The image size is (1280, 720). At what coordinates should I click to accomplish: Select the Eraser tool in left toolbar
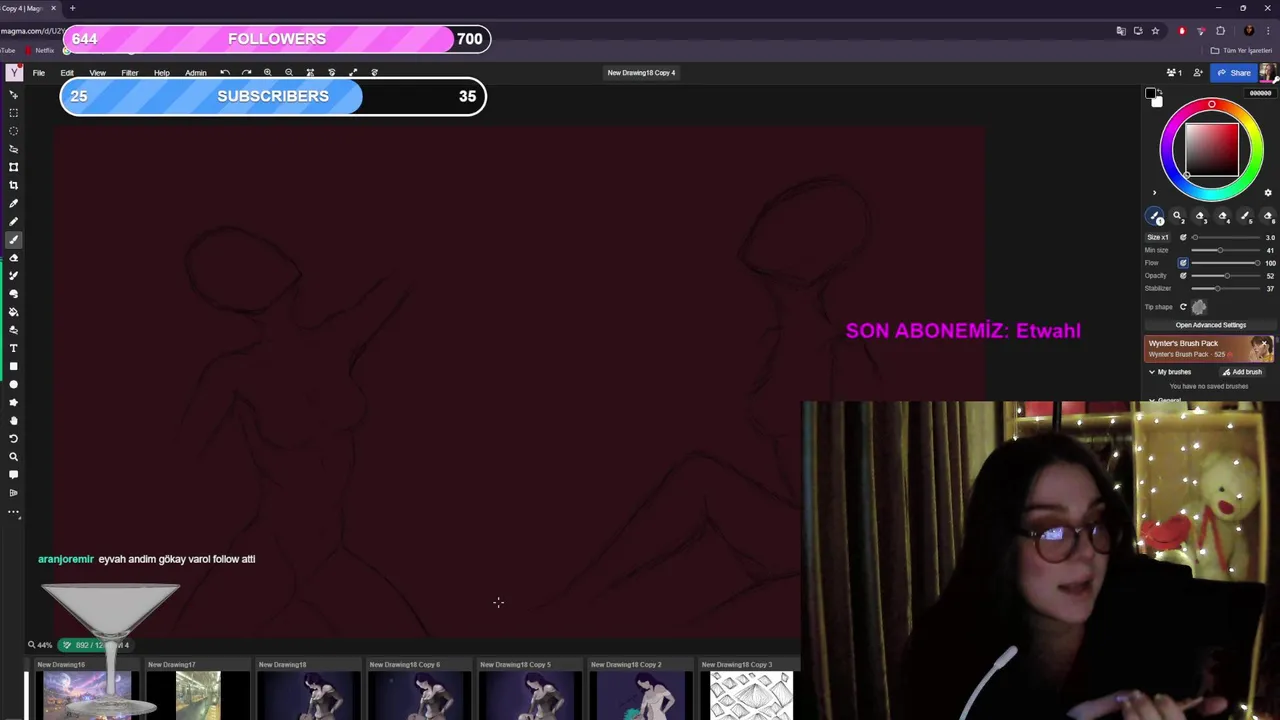point(14,258)
